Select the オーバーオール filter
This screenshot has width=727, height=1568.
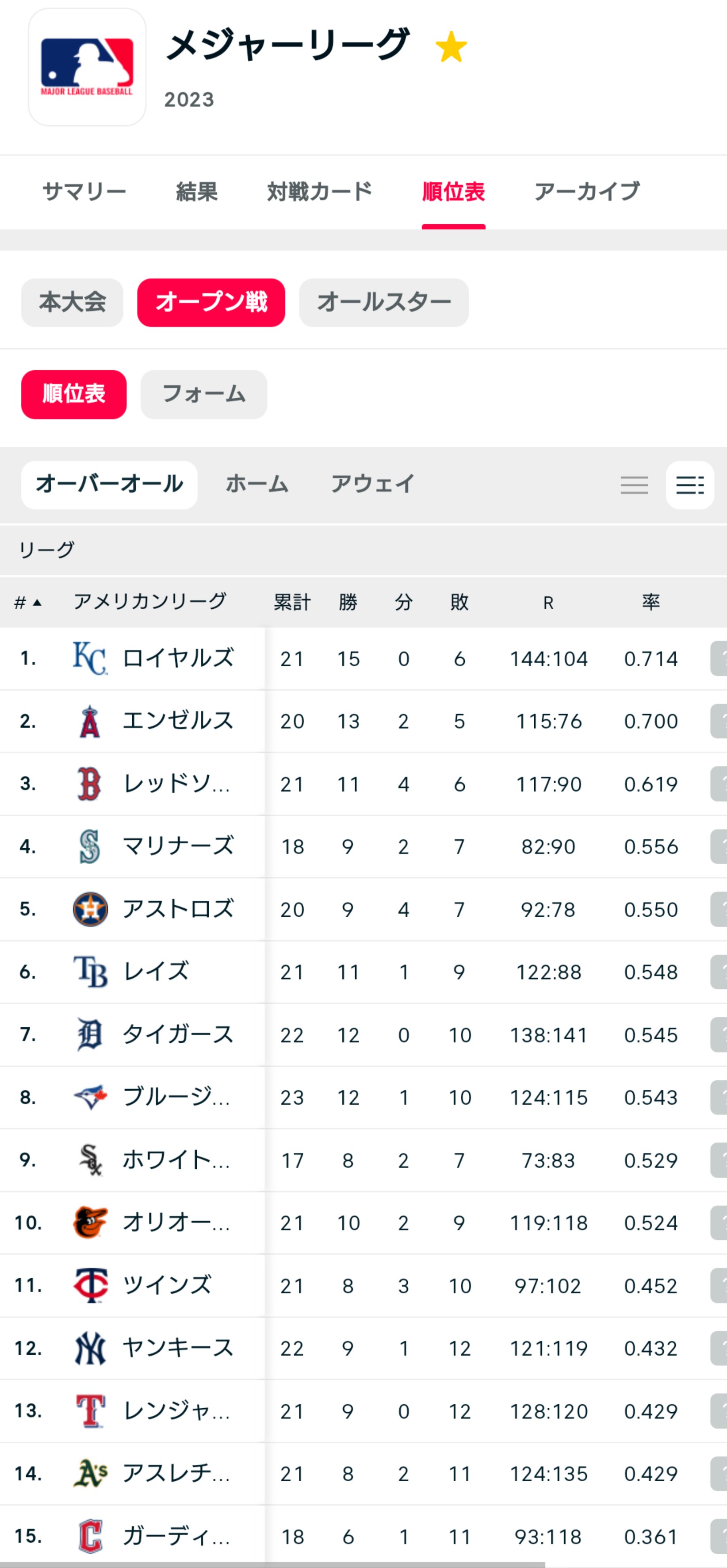(x=110, y=485)
